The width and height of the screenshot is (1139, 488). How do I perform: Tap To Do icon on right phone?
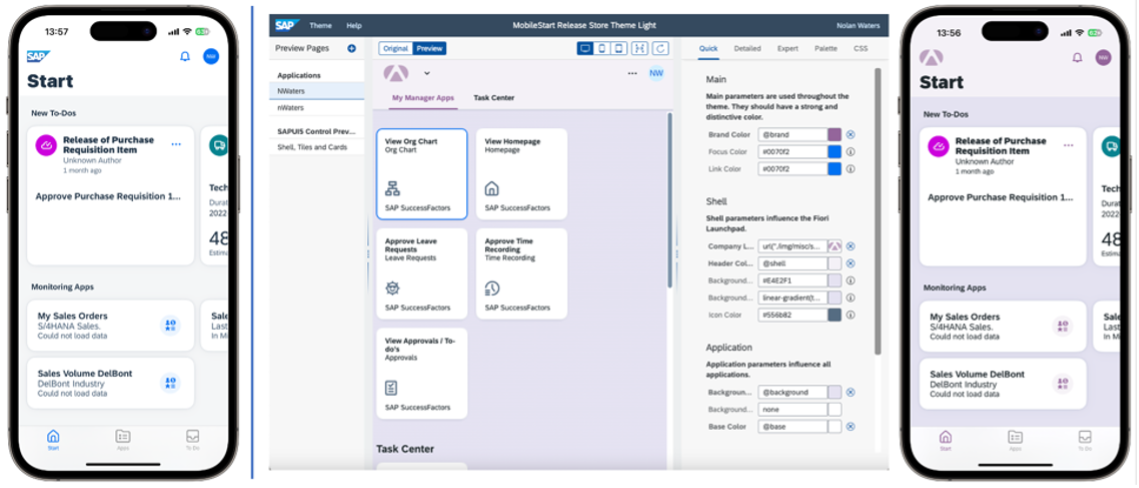point(1085,441)
